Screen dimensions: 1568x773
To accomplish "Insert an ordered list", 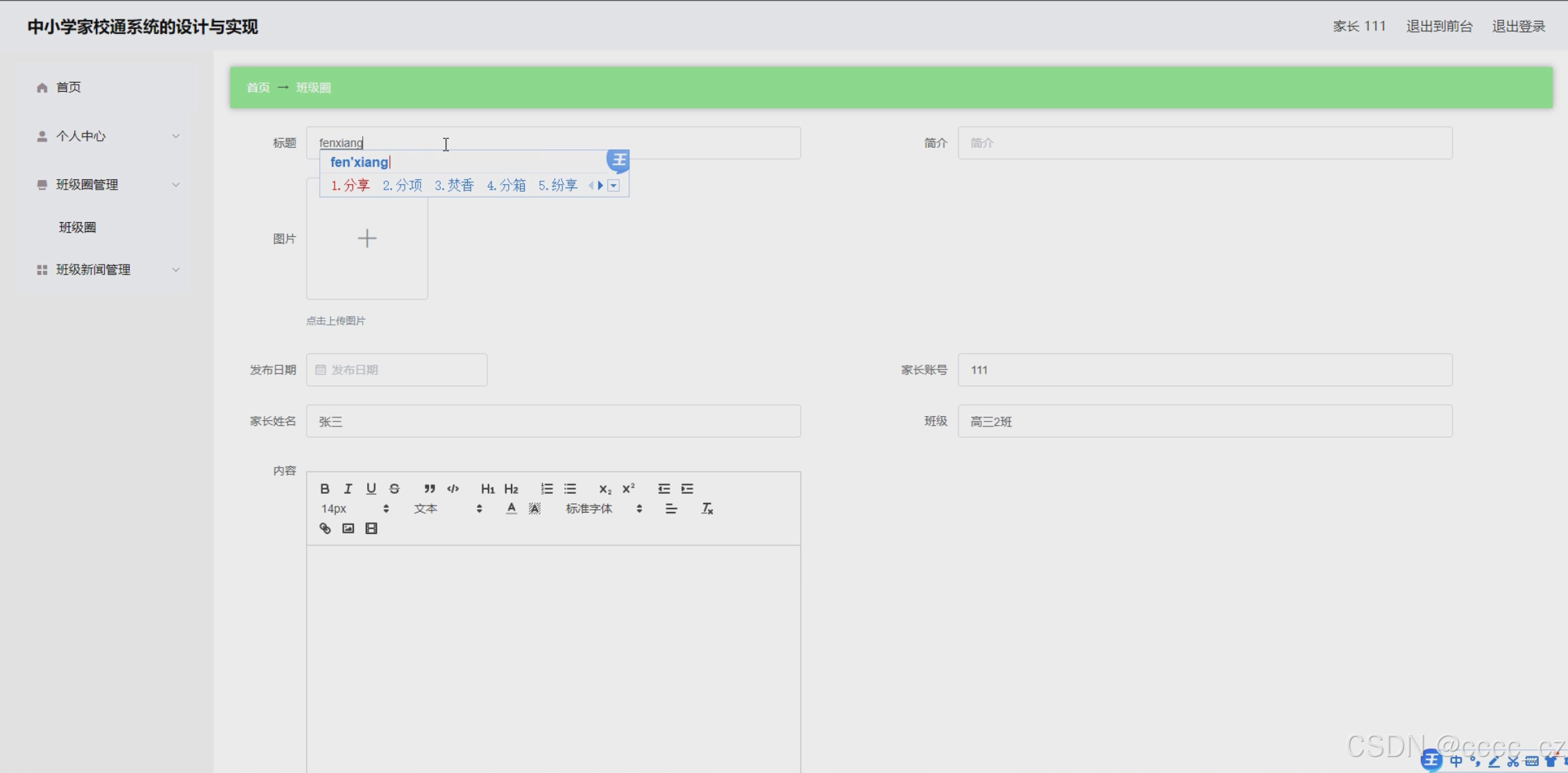I will (x=547, y=489).
